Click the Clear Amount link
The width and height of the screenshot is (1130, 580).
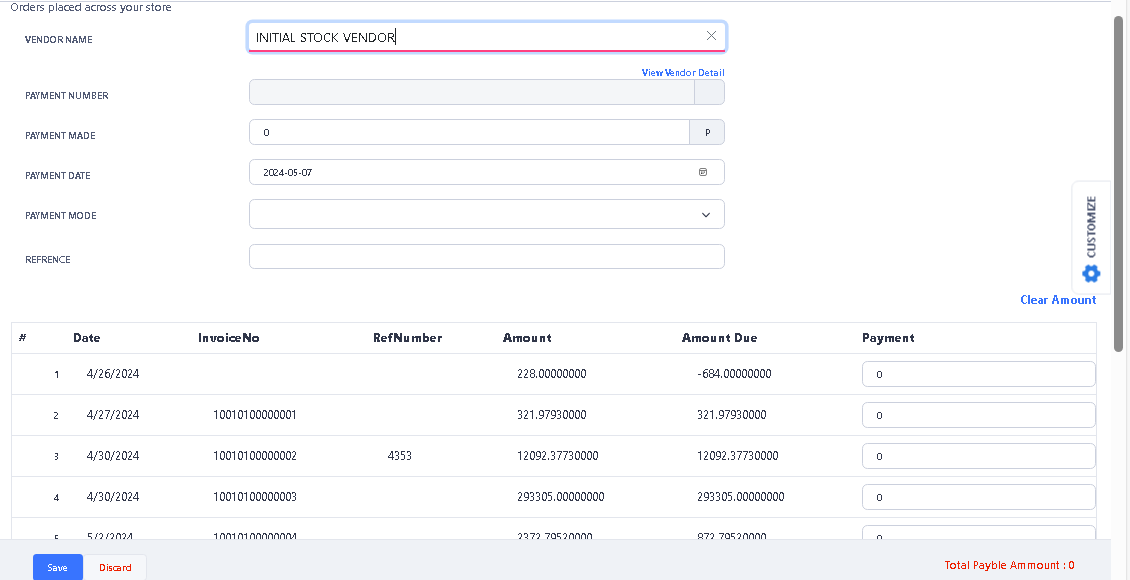tap(1058, 300)
